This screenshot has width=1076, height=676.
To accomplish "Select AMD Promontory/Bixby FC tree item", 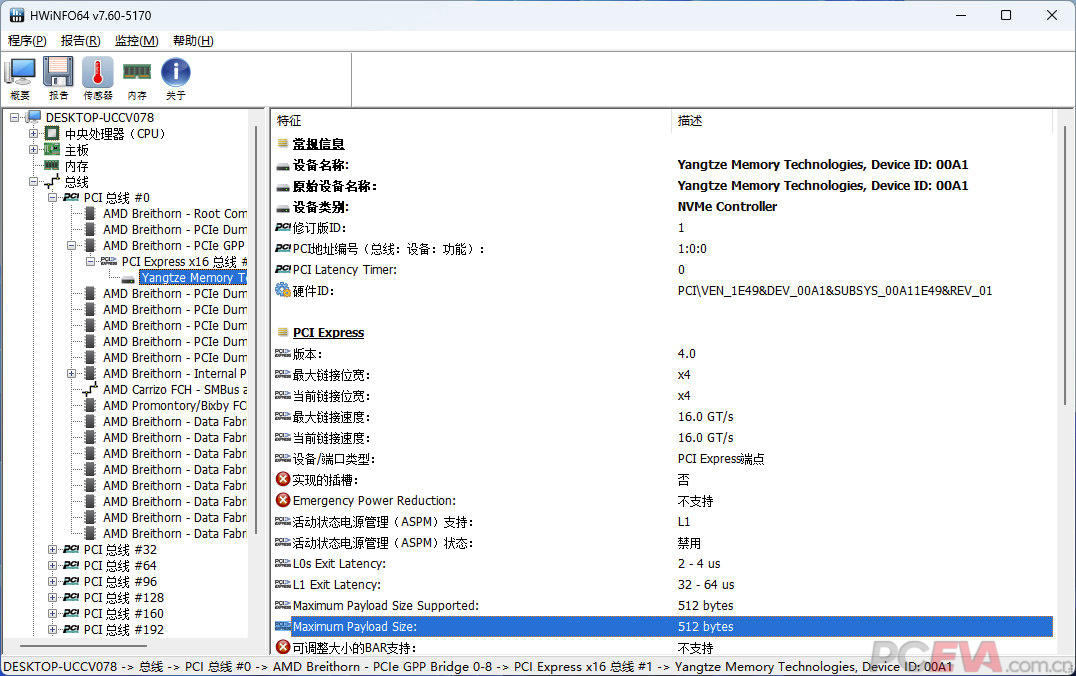I will pos(174,406).
